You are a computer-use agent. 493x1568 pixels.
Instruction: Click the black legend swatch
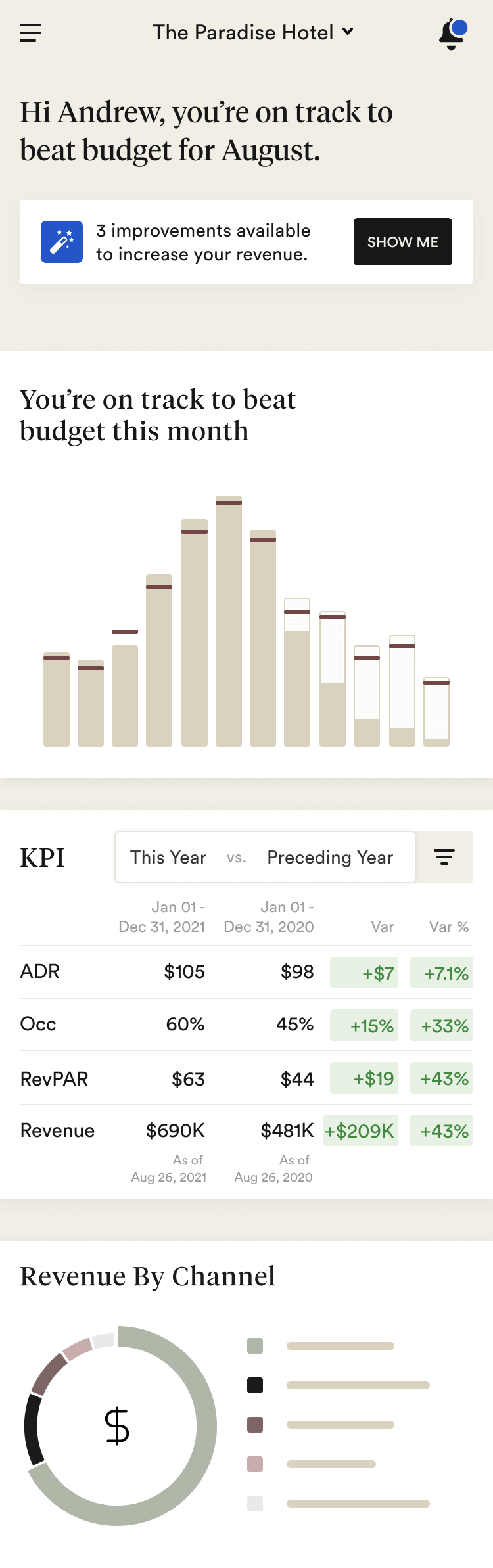[255, 1385]
